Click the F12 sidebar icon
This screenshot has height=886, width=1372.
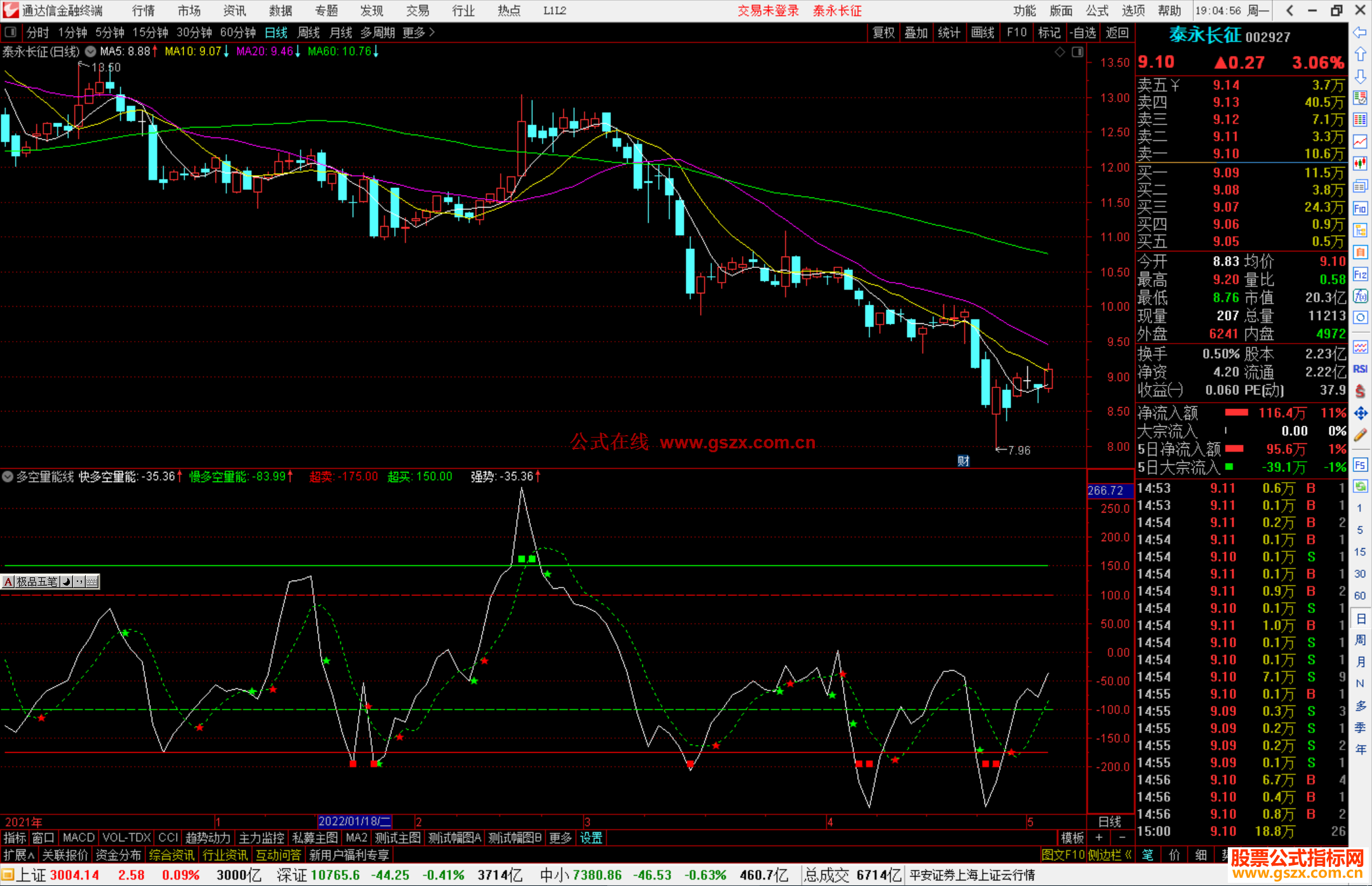1360,274
